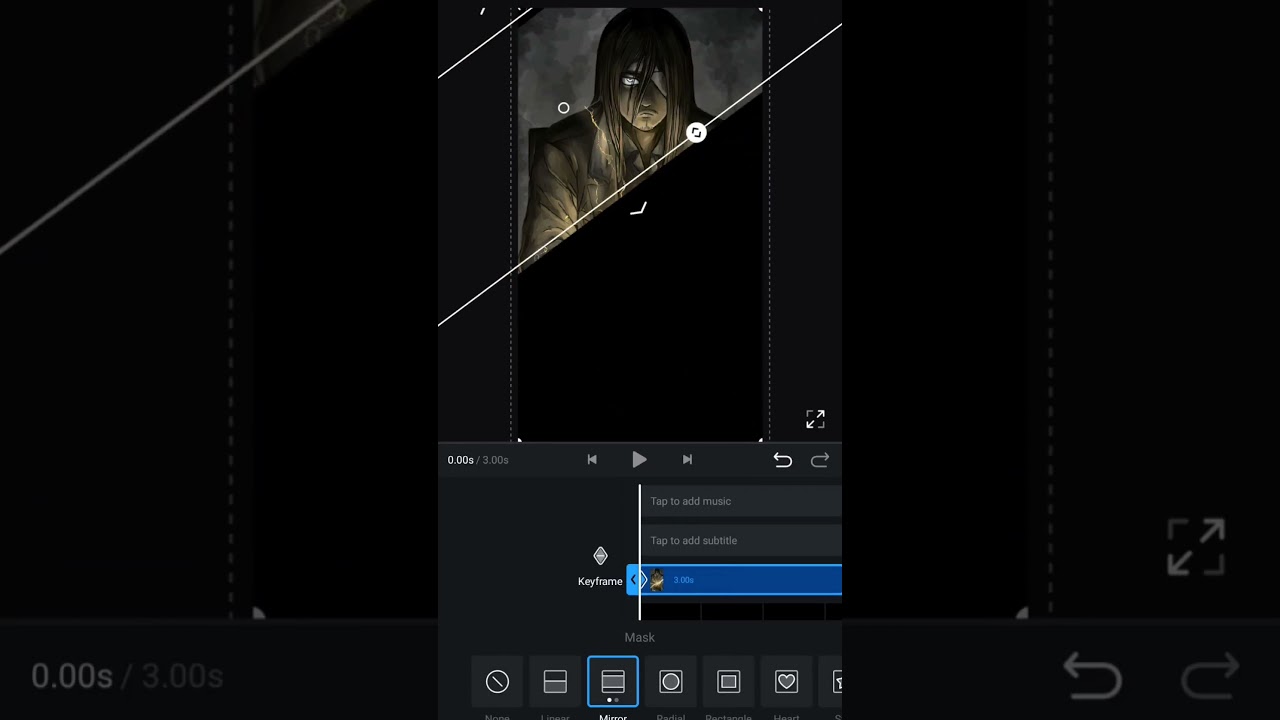Click the 0.00s / 3.00s time readout

click(478, 460)
